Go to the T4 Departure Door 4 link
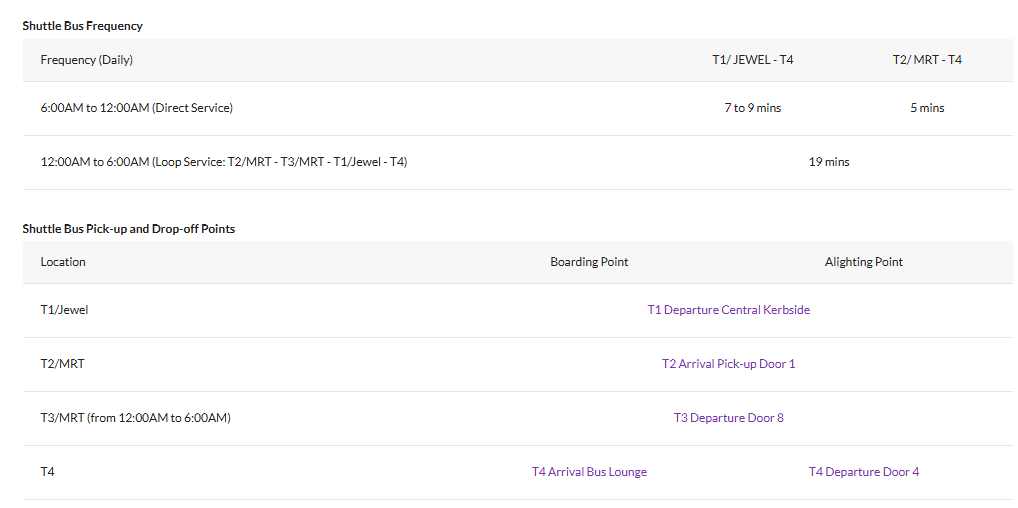1018x508 pixels. click(863, 472)
